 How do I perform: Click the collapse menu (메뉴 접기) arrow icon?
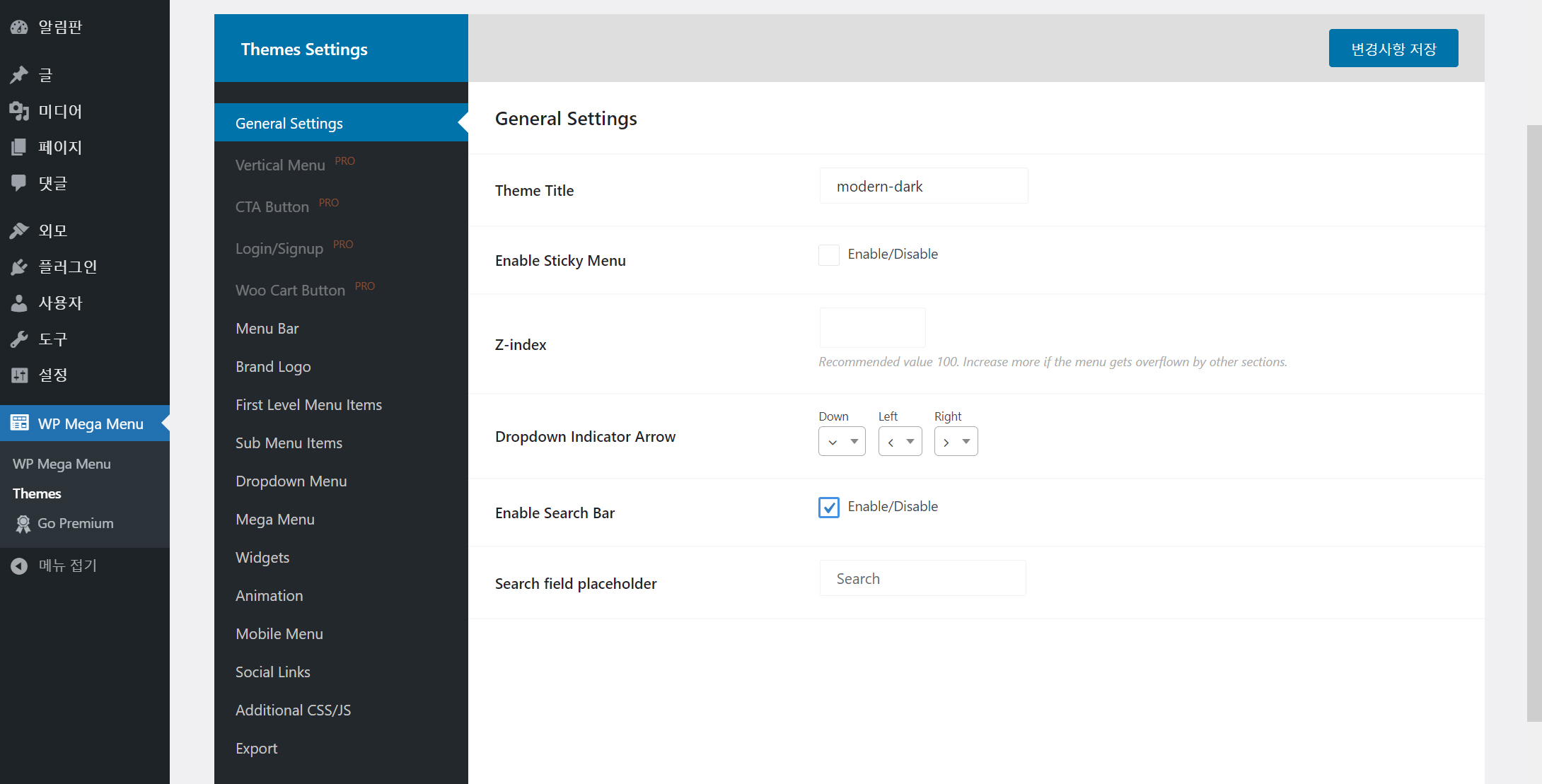point(19,566)
